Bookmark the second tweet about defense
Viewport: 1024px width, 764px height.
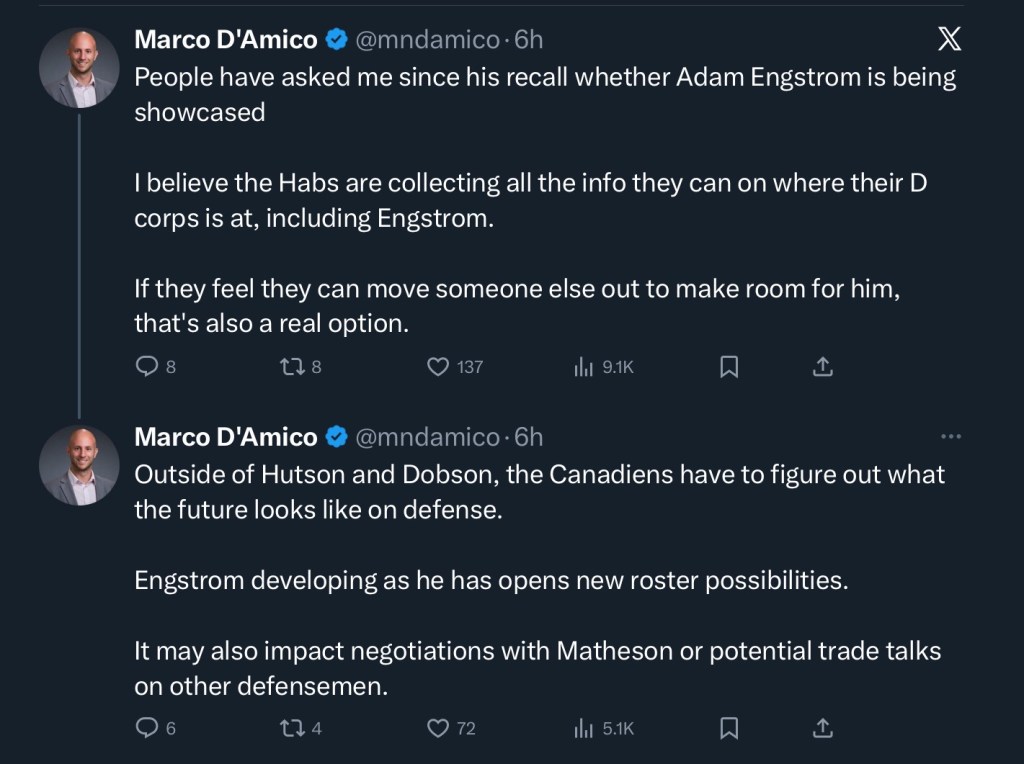coord(729,728)
